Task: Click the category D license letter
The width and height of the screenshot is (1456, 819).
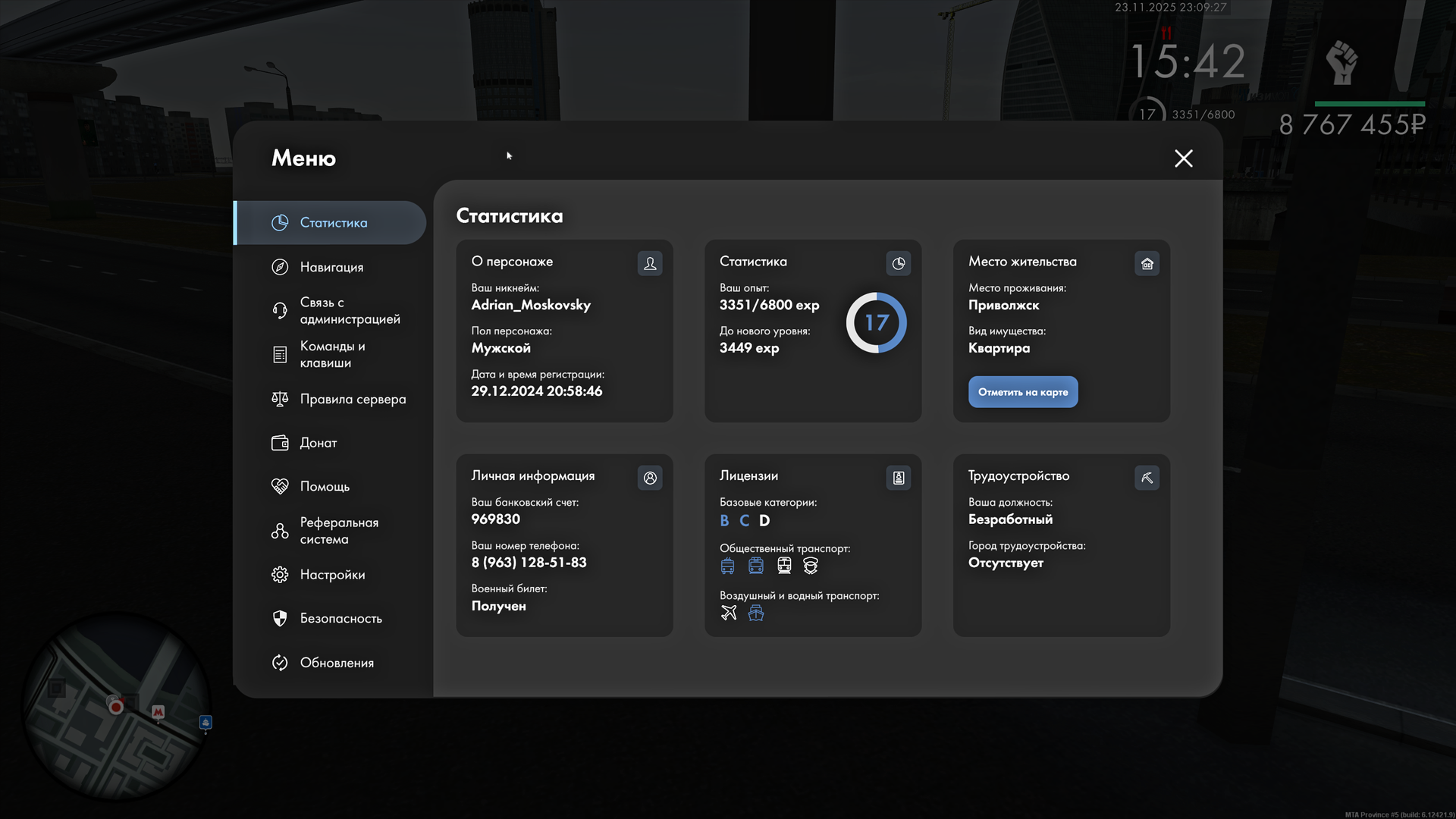Action: point(764,521)
